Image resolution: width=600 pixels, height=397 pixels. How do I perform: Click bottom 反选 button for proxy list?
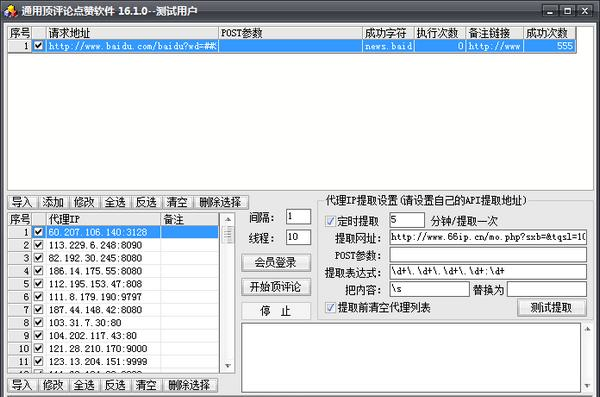tap(115, 385)
